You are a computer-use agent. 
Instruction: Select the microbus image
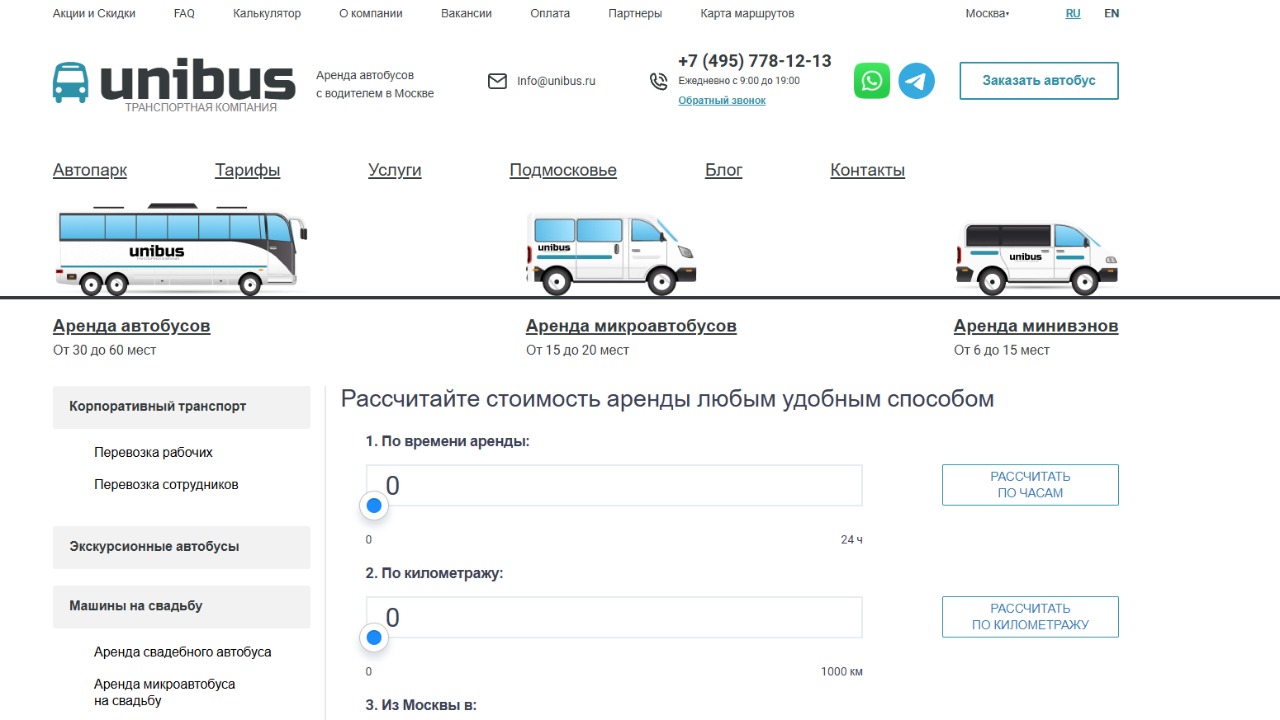pyautogui.click(x=611, y=253)
